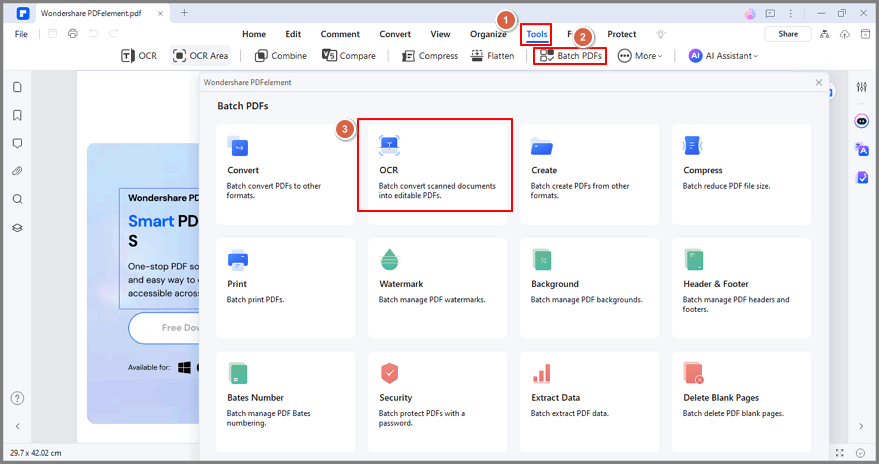The height and width of the screenshot is (464, 879).
Task: Click the checkmark icon on right sidebar
Action: tap(862, 178)
